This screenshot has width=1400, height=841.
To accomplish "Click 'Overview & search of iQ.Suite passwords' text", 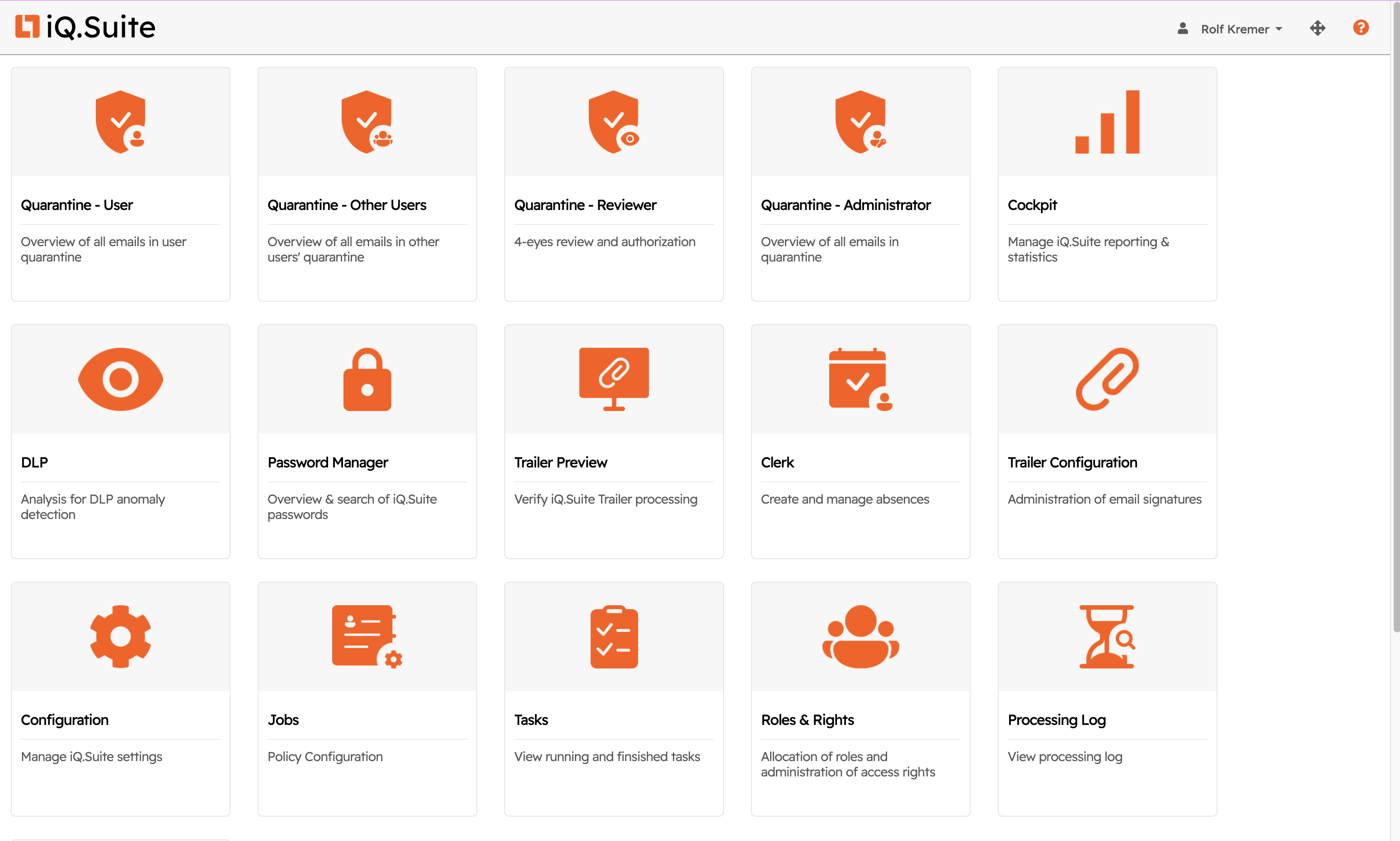I will (x=352, y=507).
